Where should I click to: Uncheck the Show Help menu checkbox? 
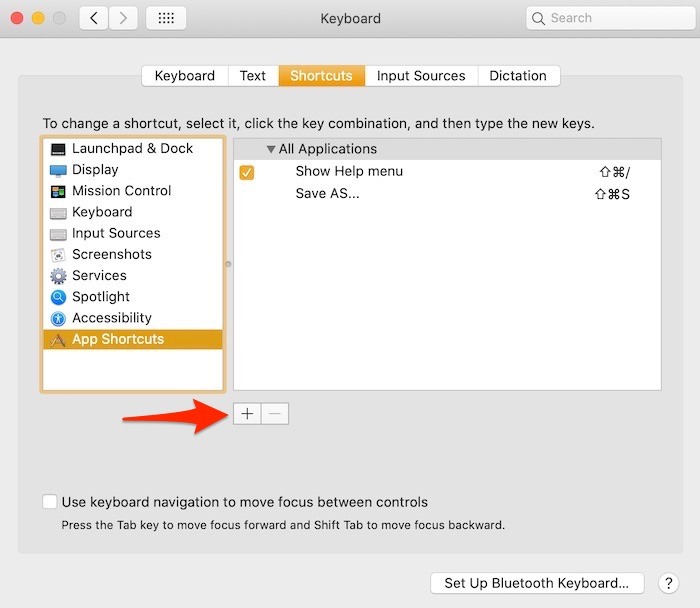coord(246,172)
